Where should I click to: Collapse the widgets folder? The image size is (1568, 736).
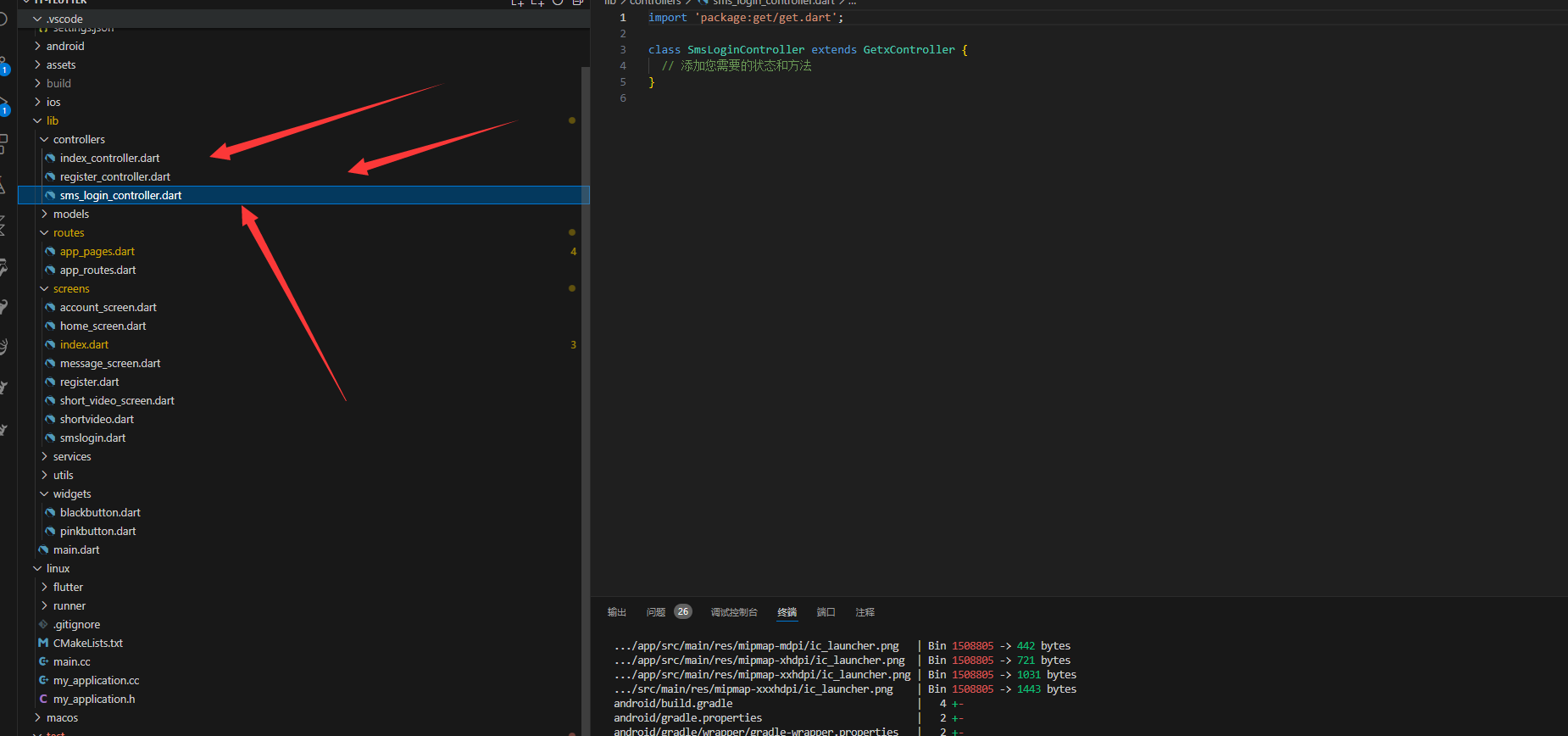pos(44,493)
